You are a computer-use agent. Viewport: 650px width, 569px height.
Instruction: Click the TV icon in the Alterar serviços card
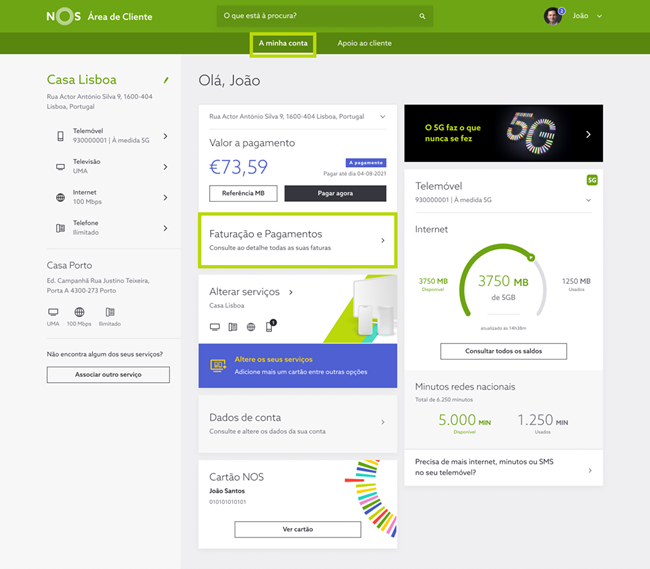[x=215, y=327]
